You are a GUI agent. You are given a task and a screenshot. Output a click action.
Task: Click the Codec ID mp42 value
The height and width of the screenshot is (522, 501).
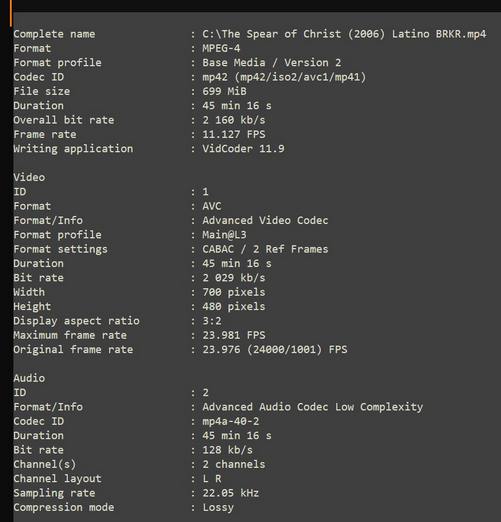(x=284, y=77)
